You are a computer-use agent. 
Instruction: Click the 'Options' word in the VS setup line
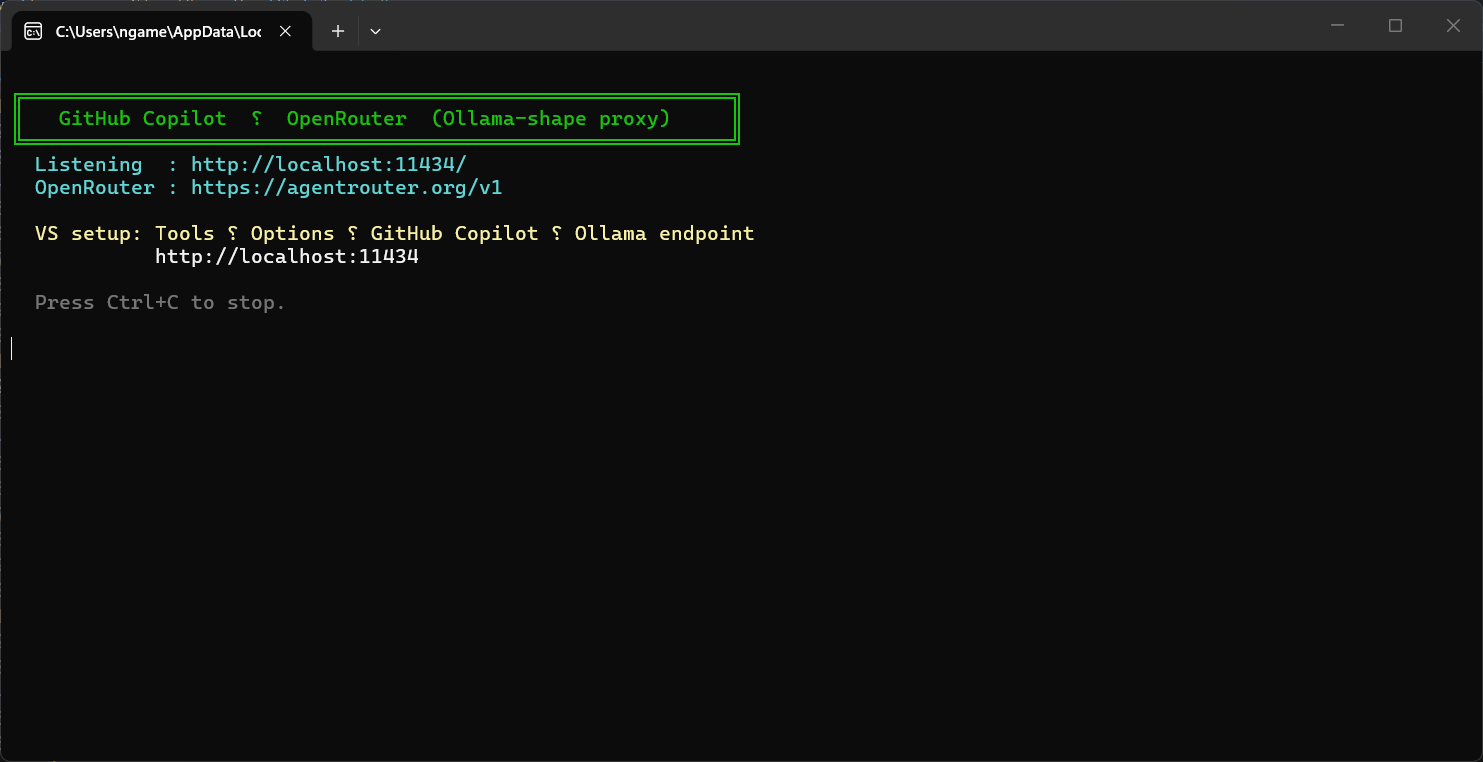tap(293, 233)
